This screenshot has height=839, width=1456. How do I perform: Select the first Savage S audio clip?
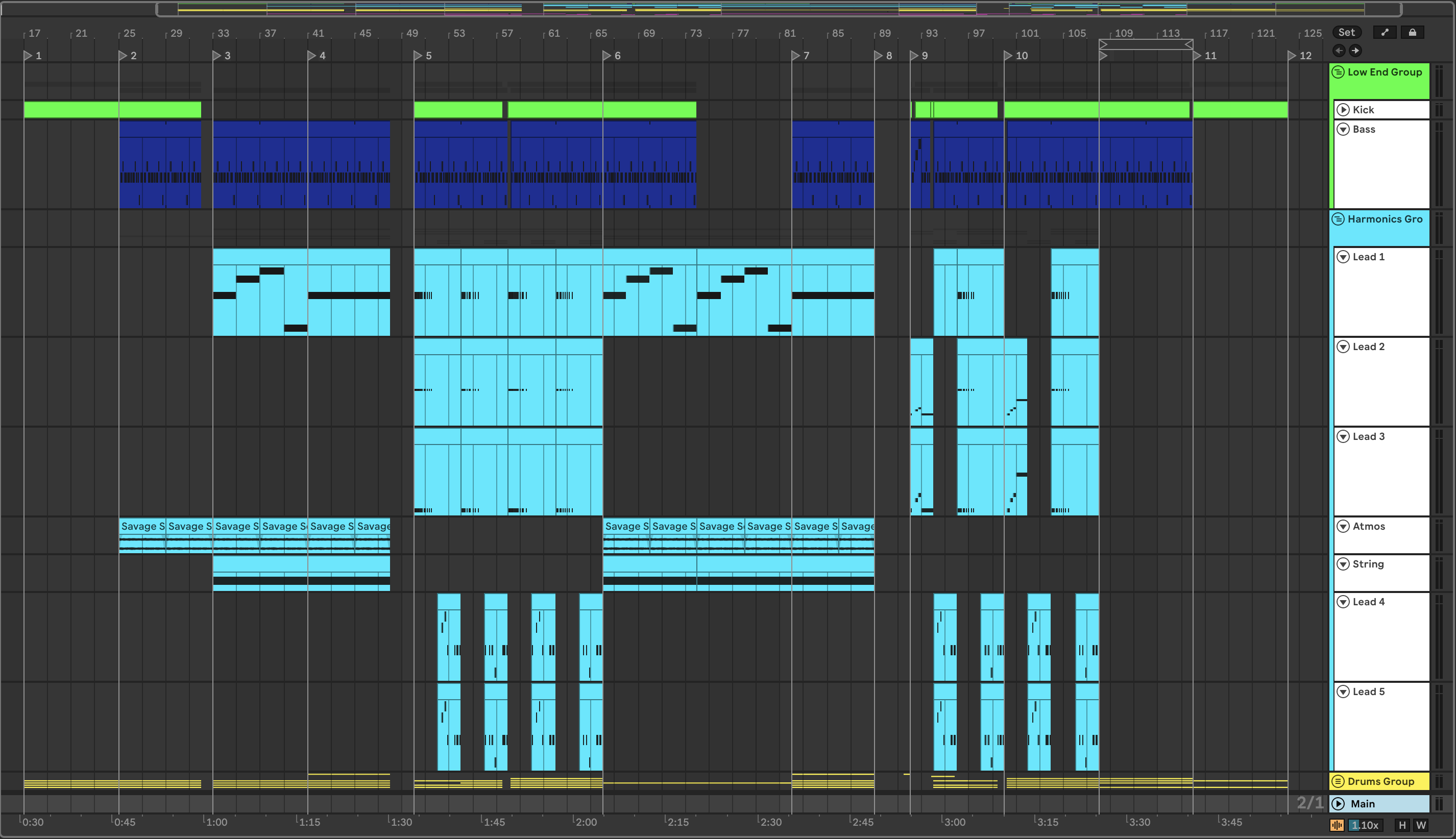click(x=142, y=526)
